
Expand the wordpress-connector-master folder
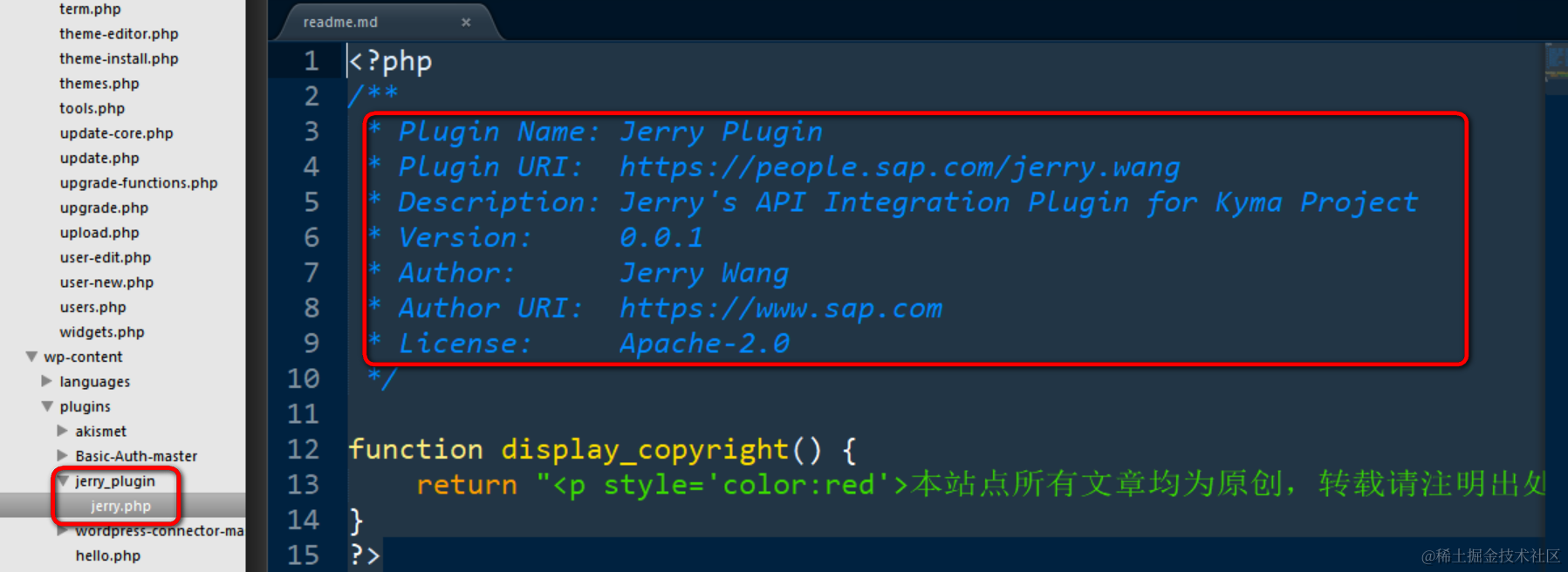[63, 530]
